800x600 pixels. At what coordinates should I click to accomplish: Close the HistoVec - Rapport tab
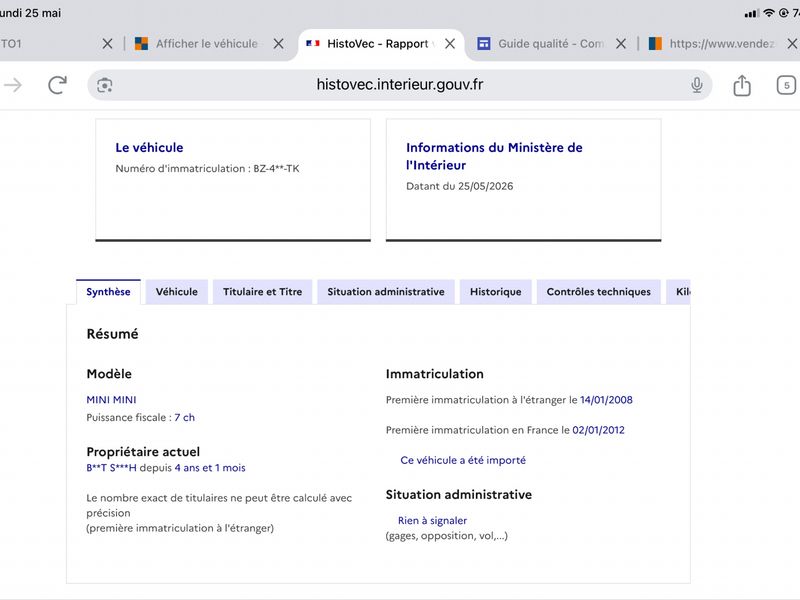[x=450, y=44]
